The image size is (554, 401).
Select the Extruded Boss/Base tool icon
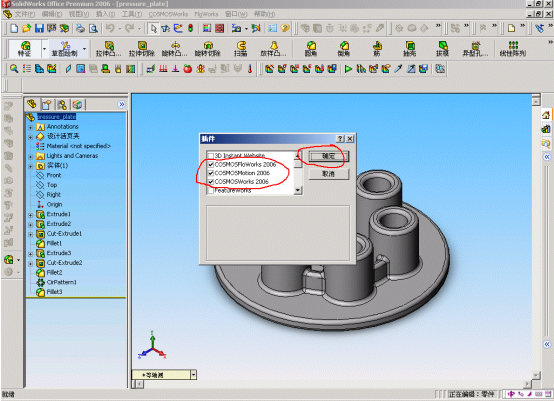click(109, 48)
